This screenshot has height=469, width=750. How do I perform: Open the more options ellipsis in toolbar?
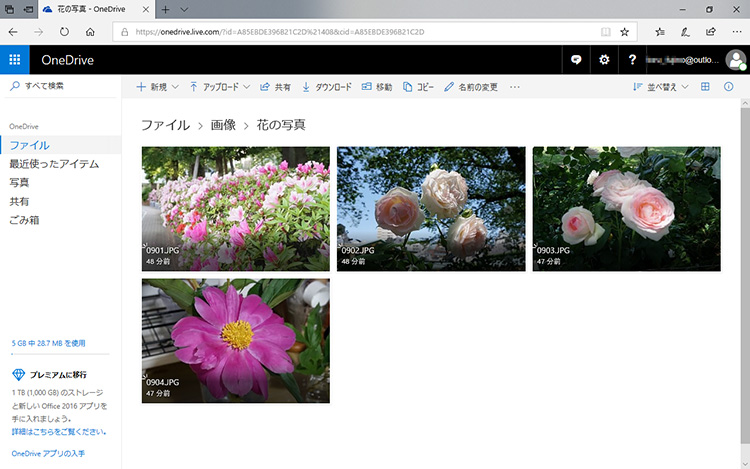515,87
